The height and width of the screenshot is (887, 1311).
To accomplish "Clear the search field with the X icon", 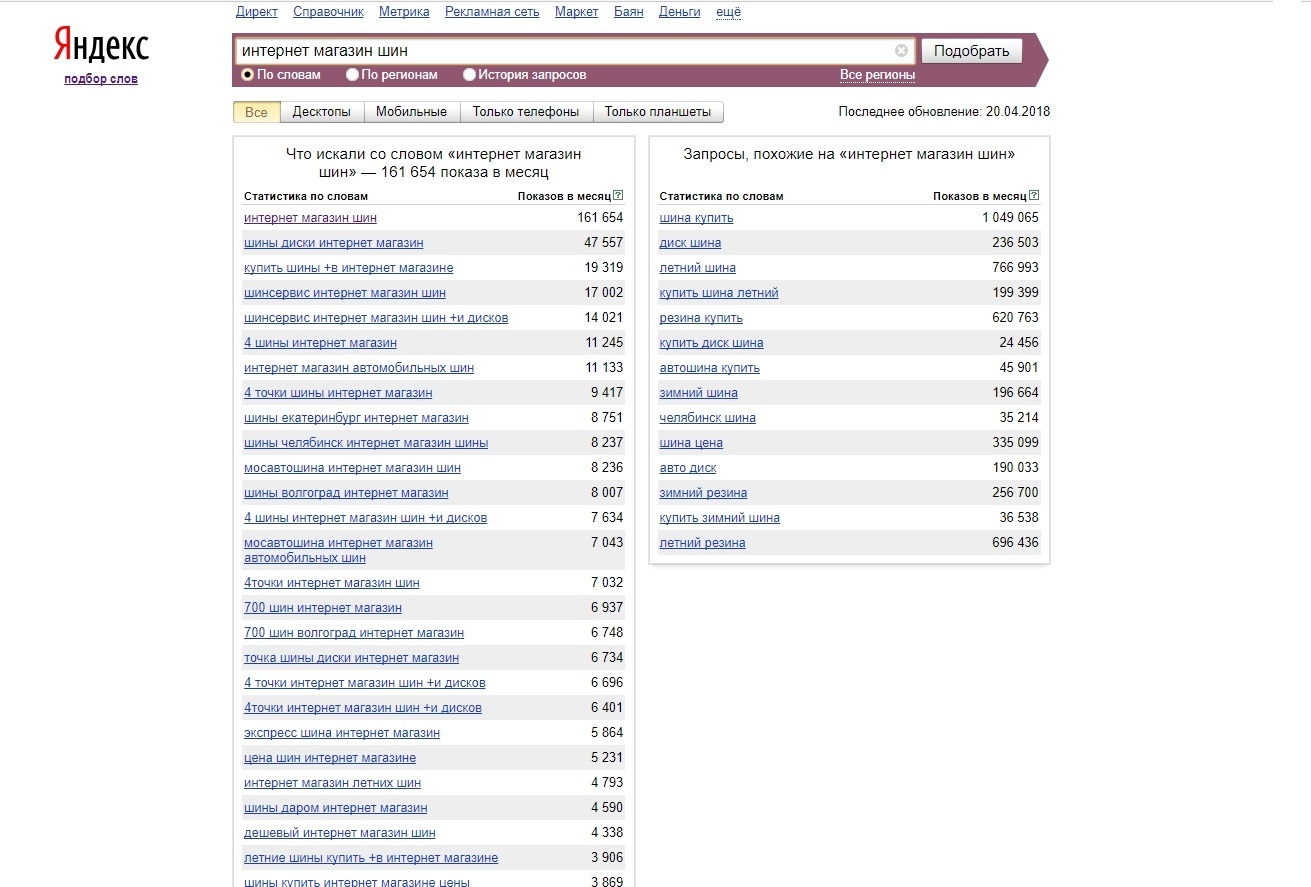I will point(901,50).
